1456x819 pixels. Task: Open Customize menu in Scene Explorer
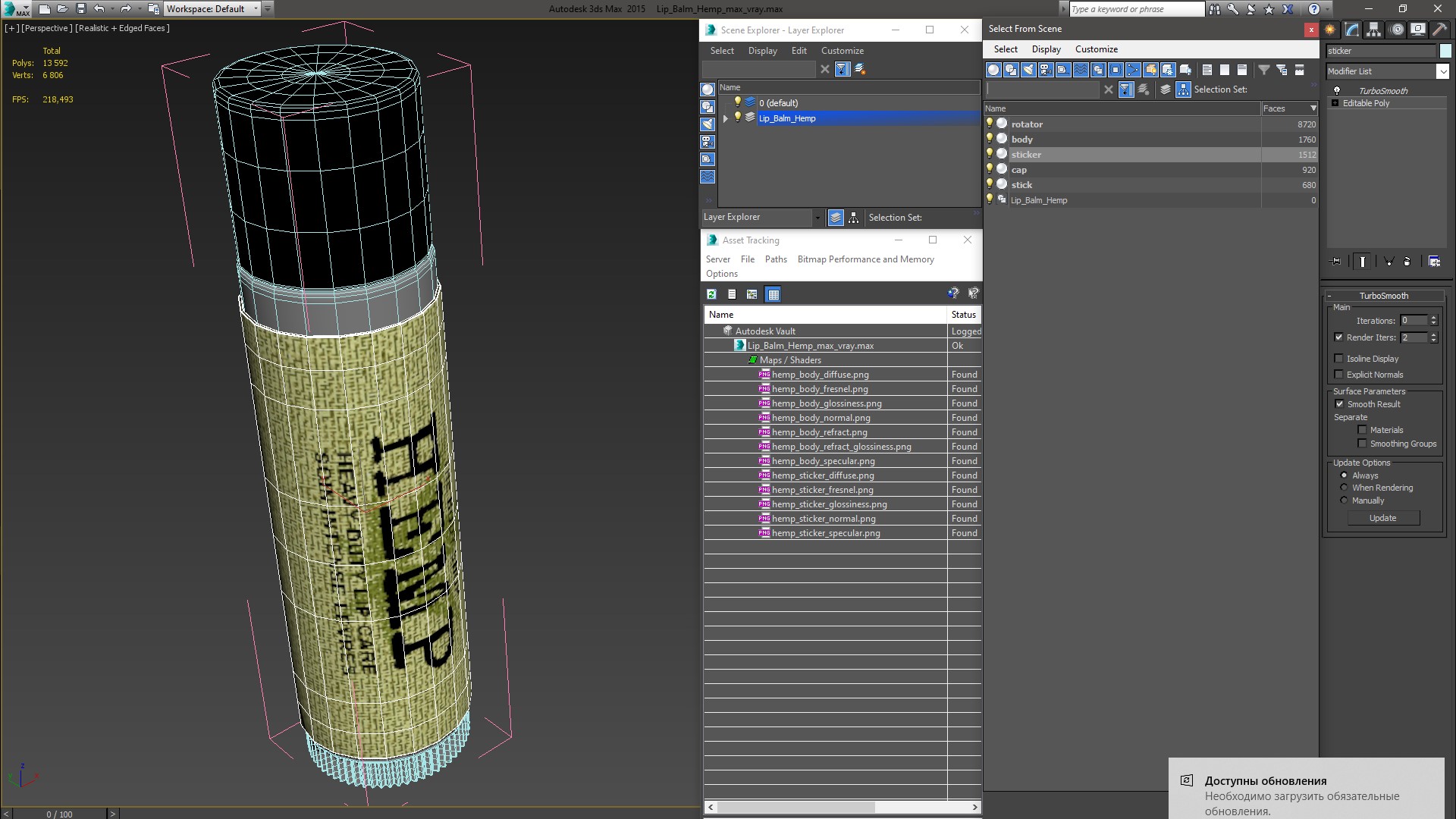pyautogui.click(x=842, y=51)
